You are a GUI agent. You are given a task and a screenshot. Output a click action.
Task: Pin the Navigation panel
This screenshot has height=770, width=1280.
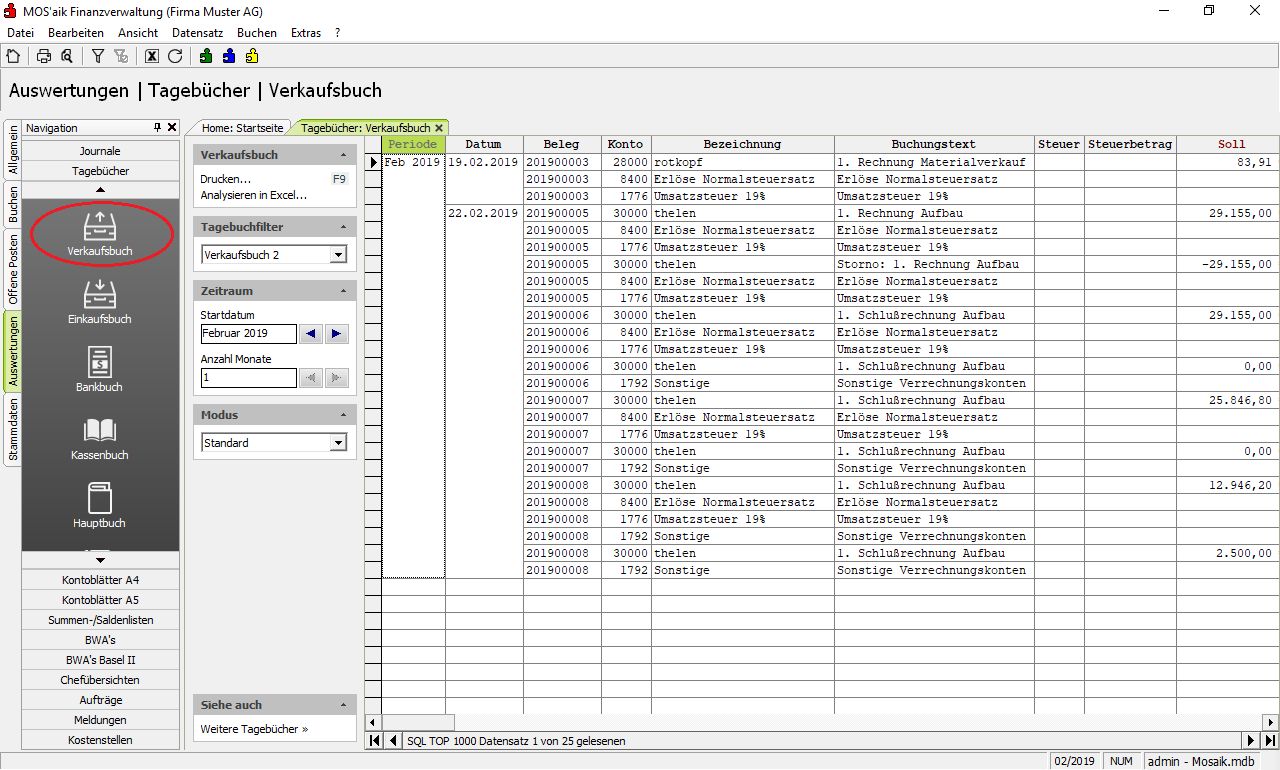click(157, 128)
